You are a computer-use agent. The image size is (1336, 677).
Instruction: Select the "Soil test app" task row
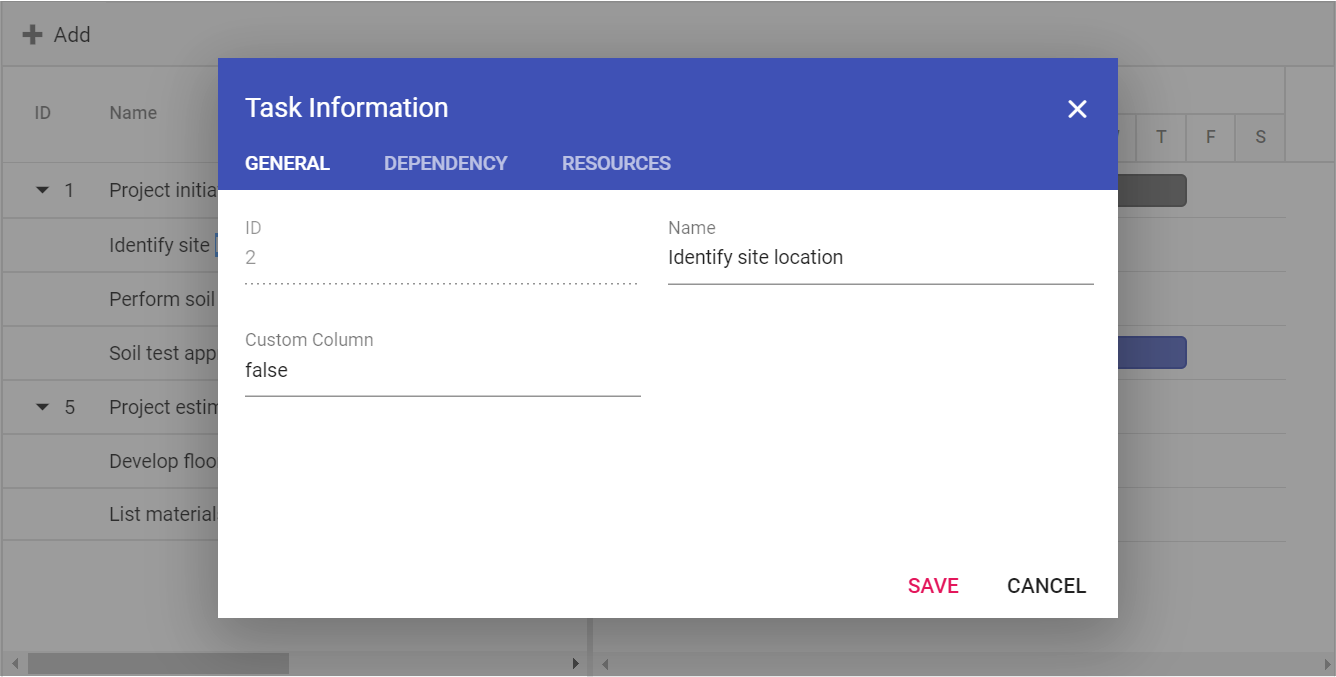[x=110, y=353]
